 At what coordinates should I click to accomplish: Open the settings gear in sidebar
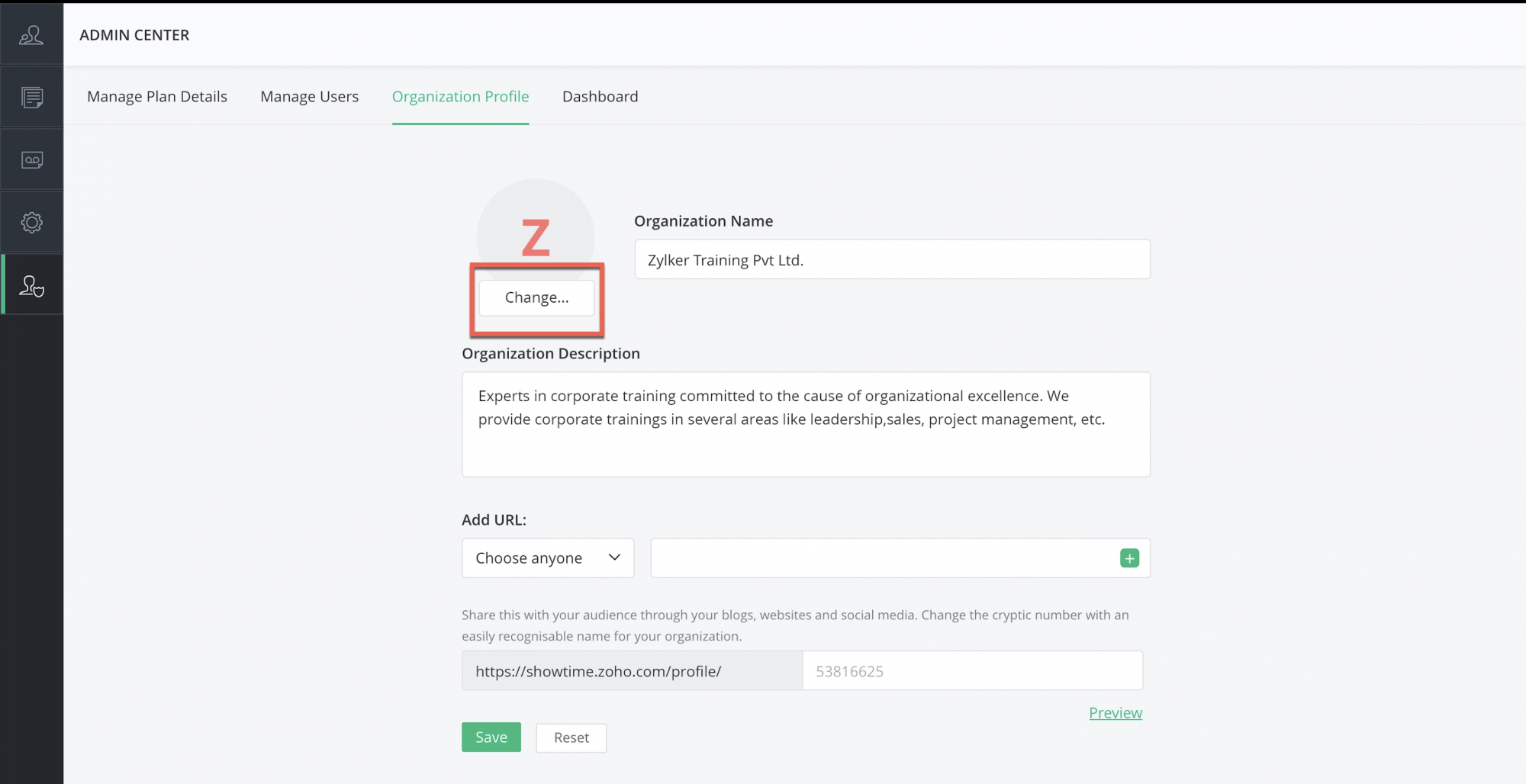[x=31, y=223]
